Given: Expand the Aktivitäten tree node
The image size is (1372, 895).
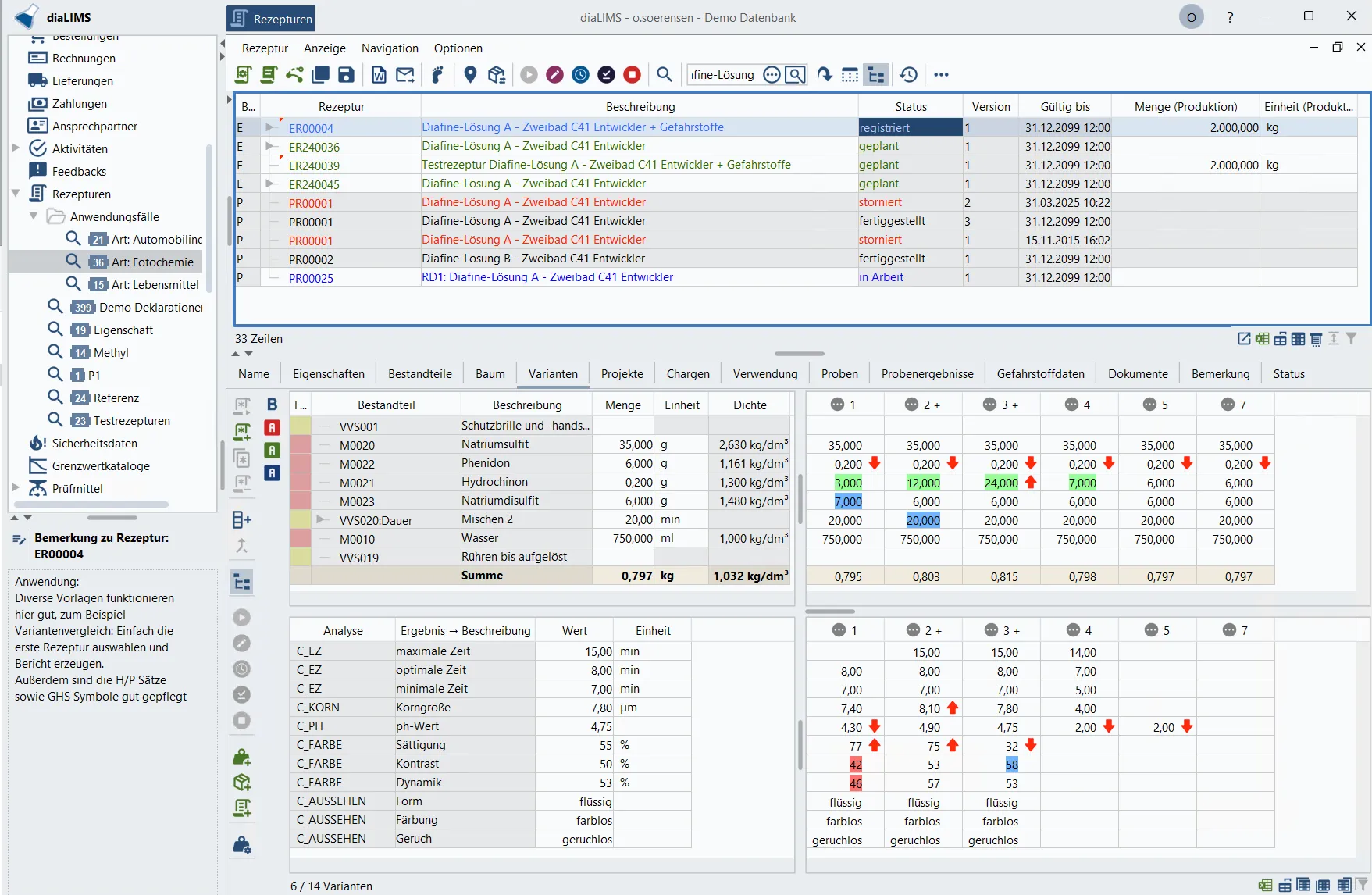Looking at the screenshot, I should click(16, 148).
